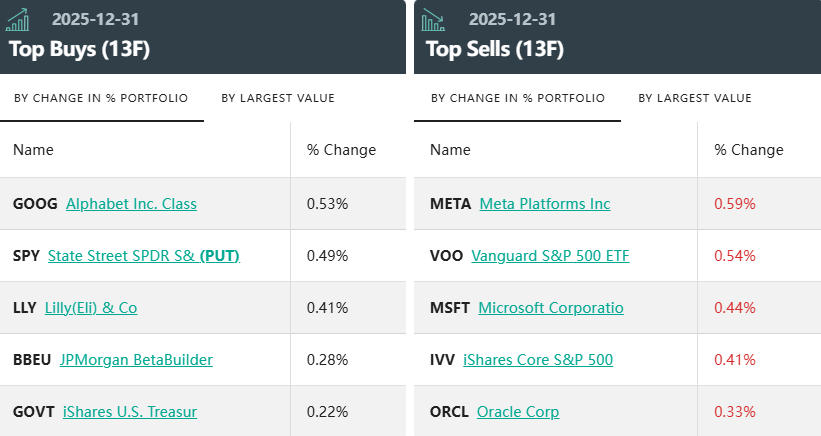821x436 pixels.
Task: Click the iShares U.S. Treasur link
Action: (x=129, y=412)
